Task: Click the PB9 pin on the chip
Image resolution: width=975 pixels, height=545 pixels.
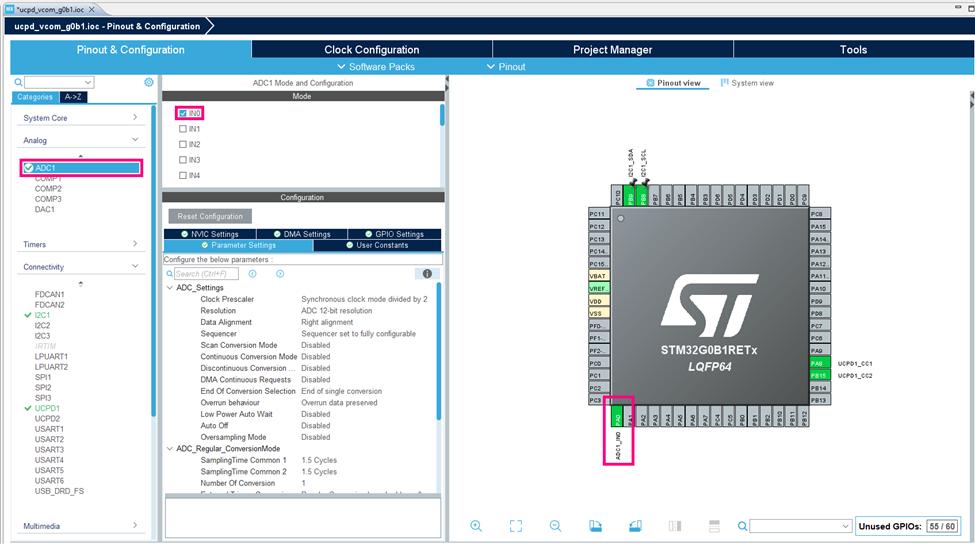Action: (x=630, y=196)
